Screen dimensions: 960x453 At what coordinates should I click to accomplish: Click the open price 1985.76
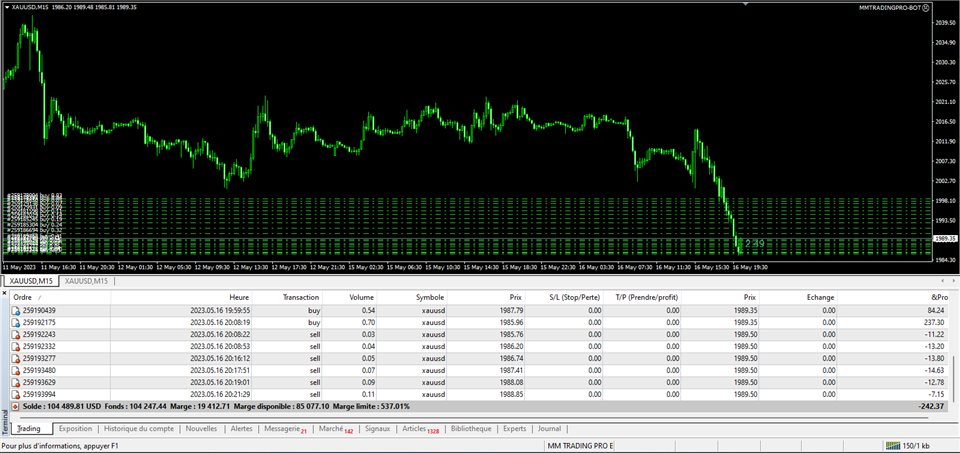[509, 335]
